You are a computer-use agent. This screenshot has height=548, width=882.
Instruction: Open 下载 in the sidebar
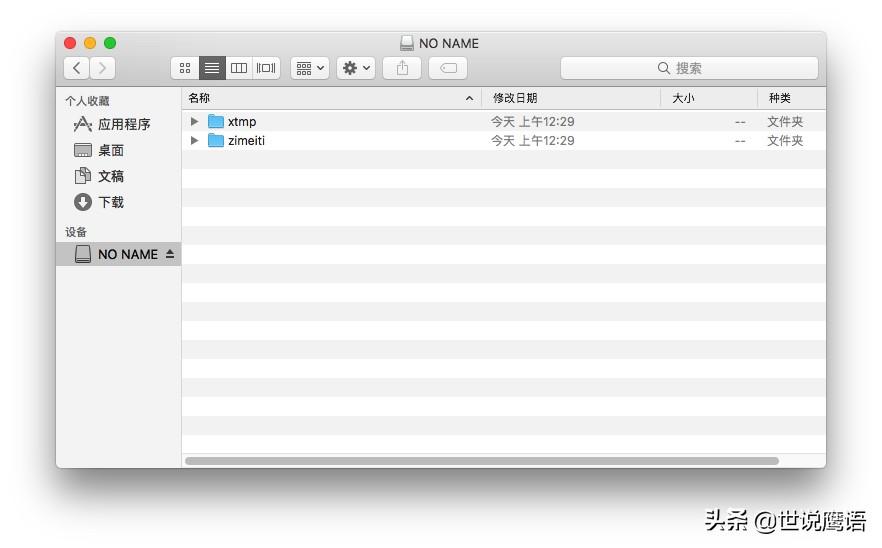tap(110, 202)
